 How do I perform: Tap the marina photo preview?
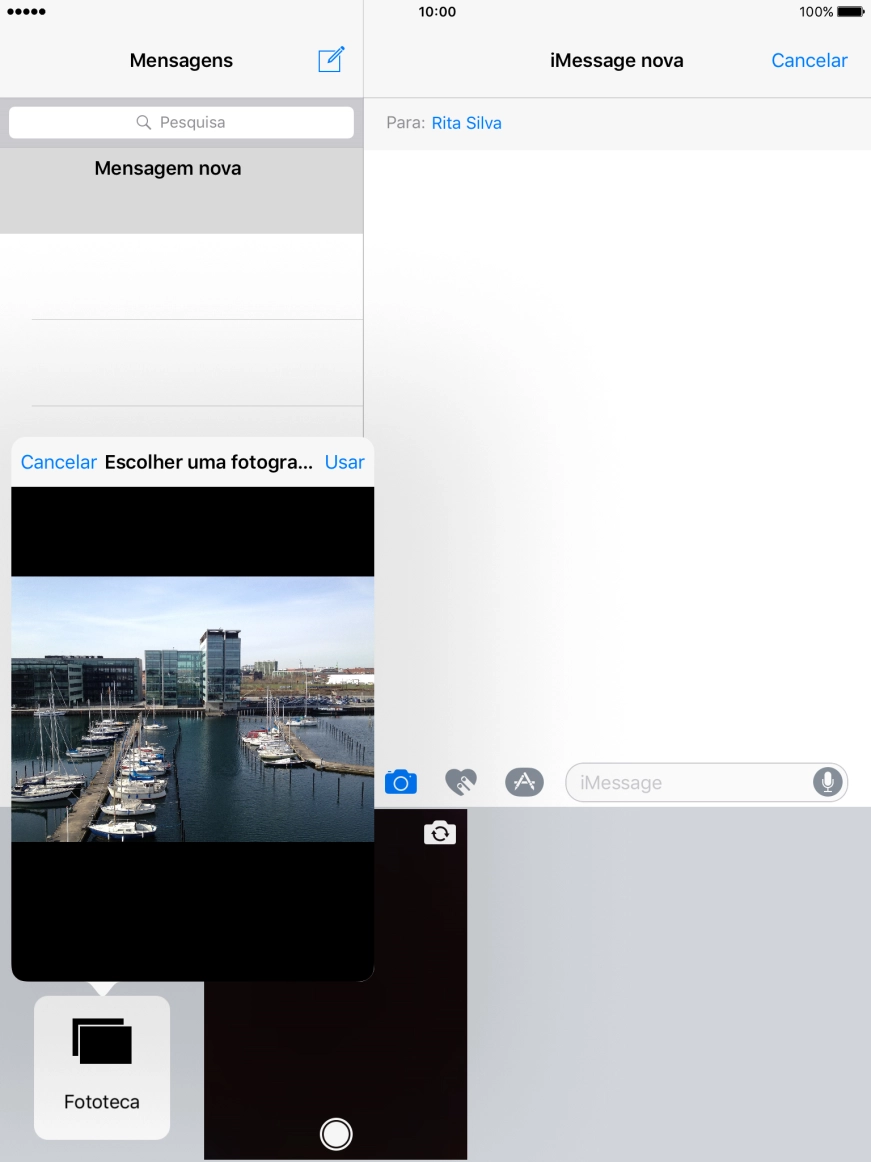(192, 709)
